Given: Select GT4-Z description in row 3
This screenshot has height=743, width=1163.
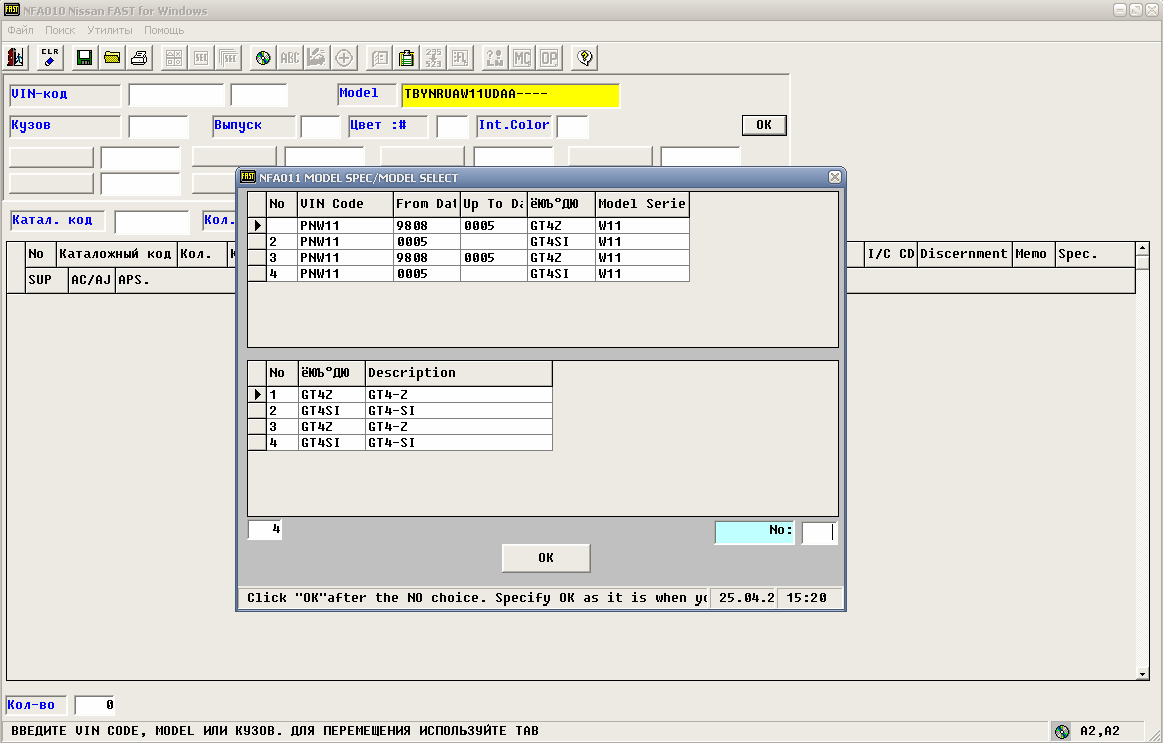Looking at the screenshot, I should click(x=458, y=427).
